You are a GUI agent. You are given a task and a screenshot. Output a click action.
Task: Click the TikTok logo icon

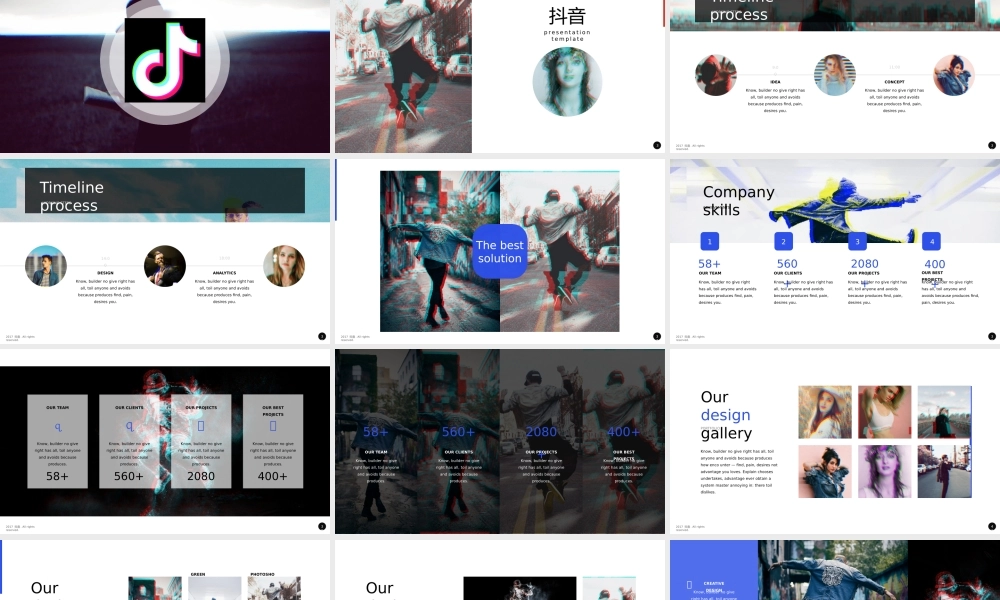[165, 60]
